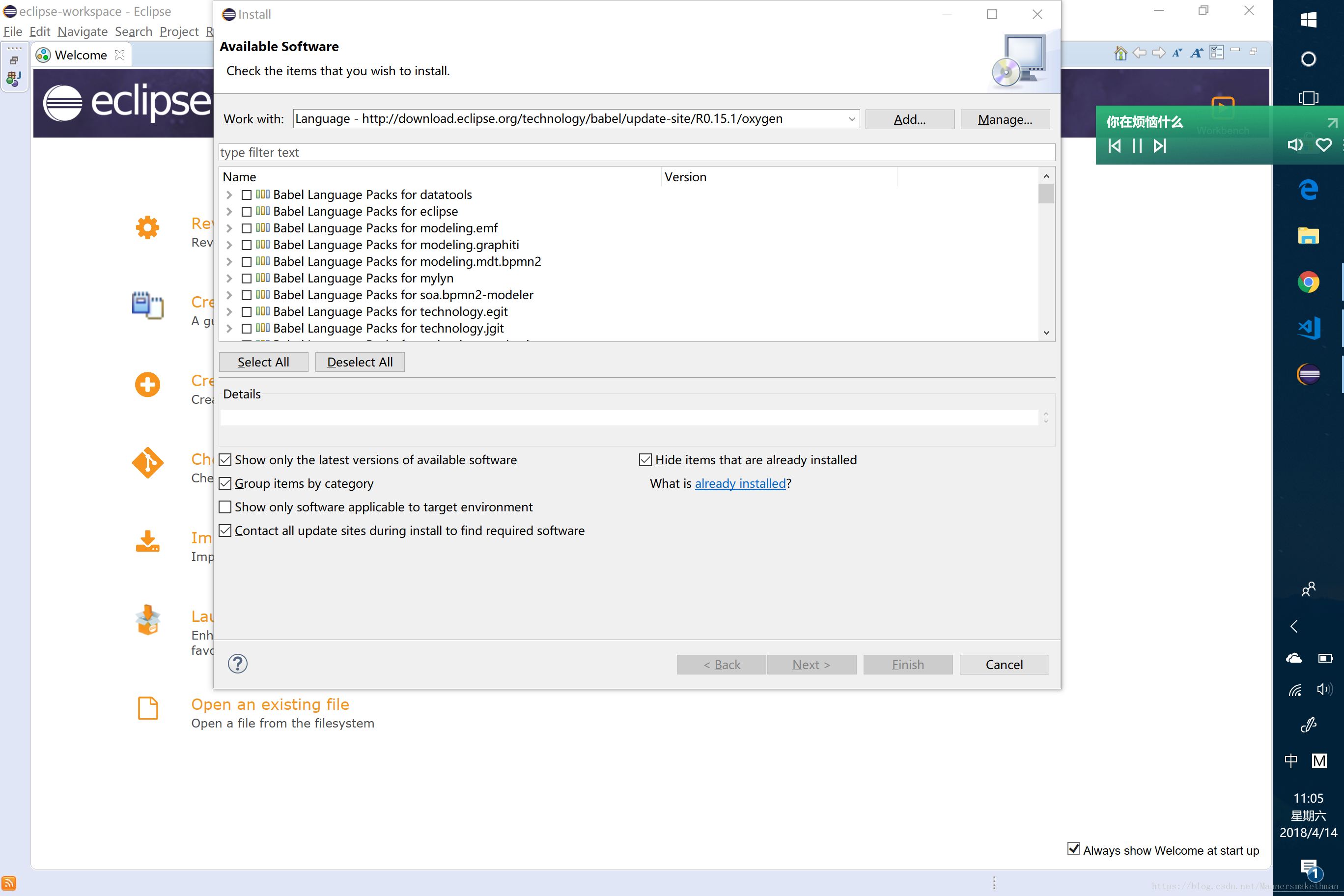Launch Microsoft Edge from the taskbar
Image resolution: width=1344 pixels, height=896 pixels.
click(x=1308, y=189)
